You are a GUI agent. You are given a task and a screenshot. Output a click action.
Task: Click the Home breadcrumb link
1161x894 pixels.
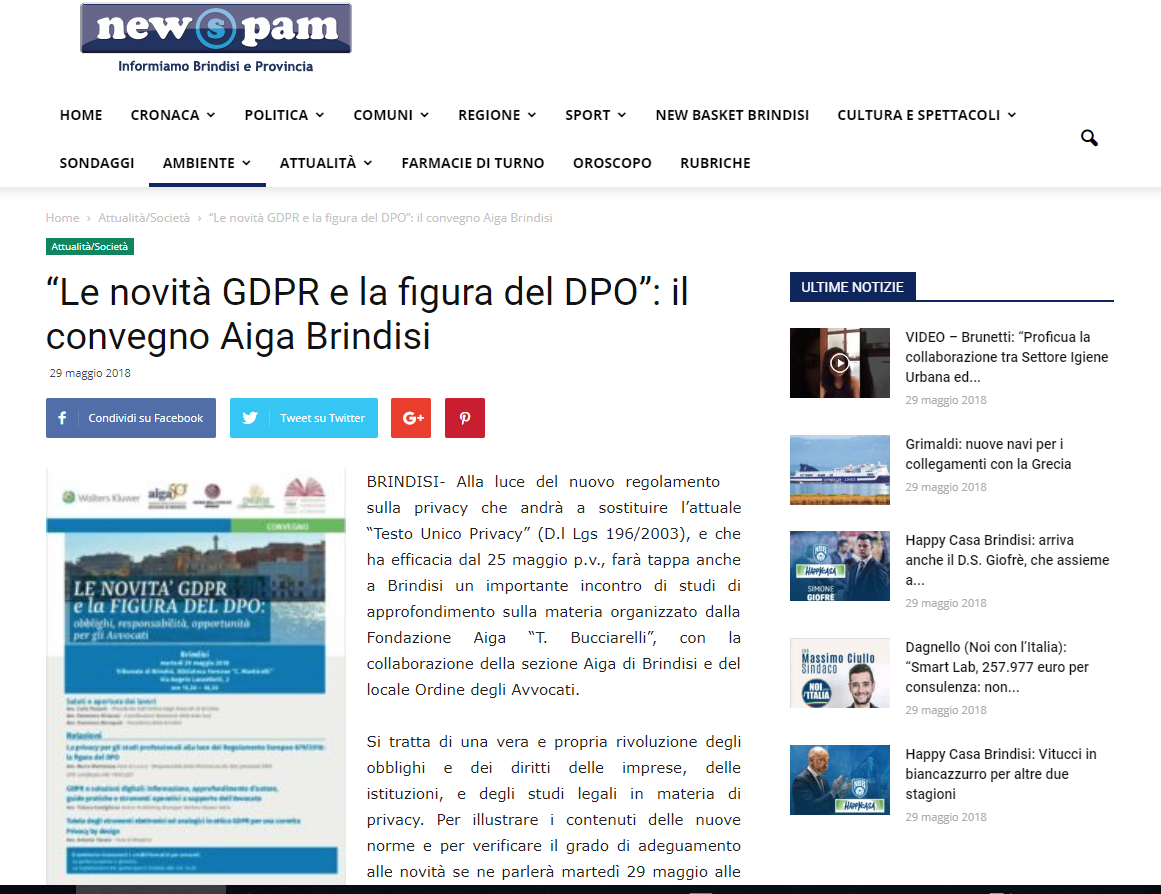62,218
